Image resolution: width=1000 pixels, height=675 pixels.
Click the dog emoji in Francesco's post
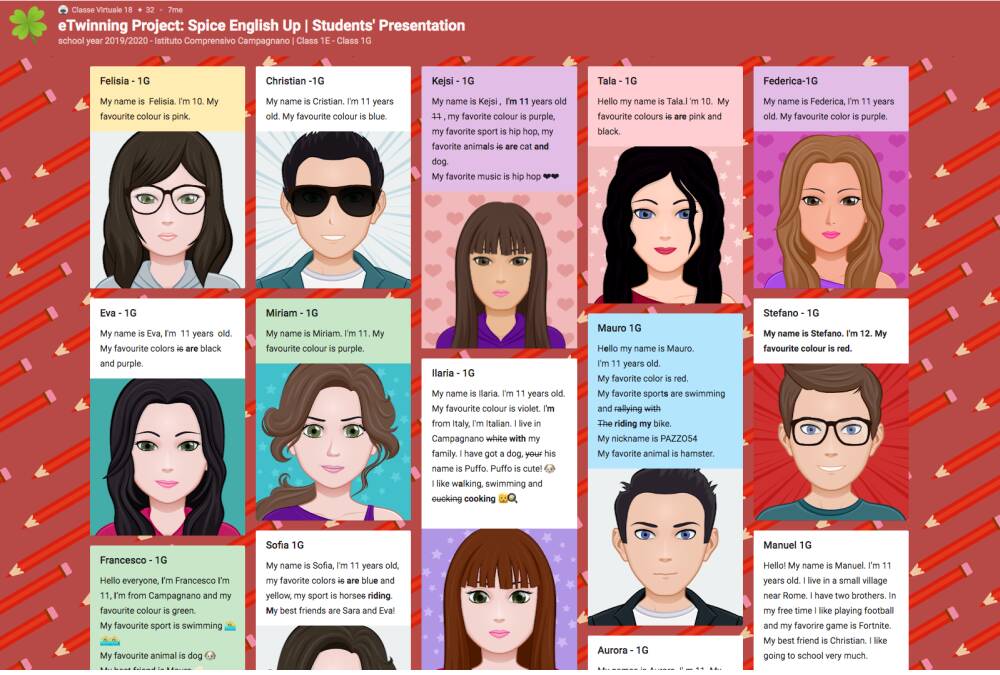click(x=210, y=656)
